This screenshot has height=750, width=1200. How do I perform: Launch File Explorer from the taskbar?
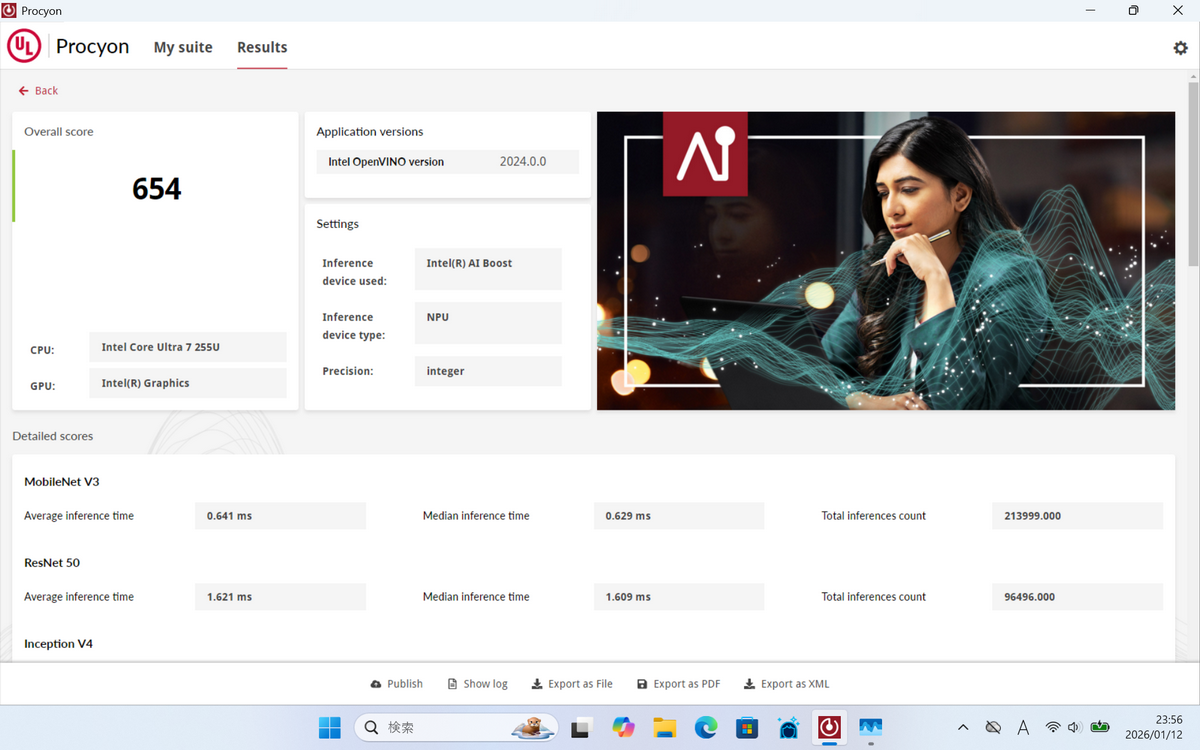(665, 727)
